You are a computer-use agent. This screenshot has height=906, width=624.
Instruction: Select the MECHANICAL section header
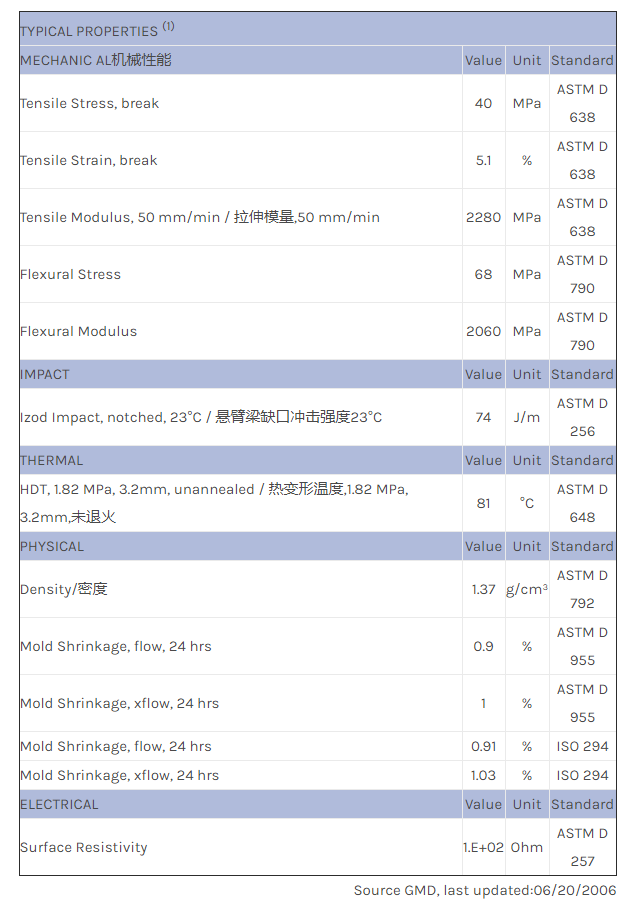(x=96, y=60)
